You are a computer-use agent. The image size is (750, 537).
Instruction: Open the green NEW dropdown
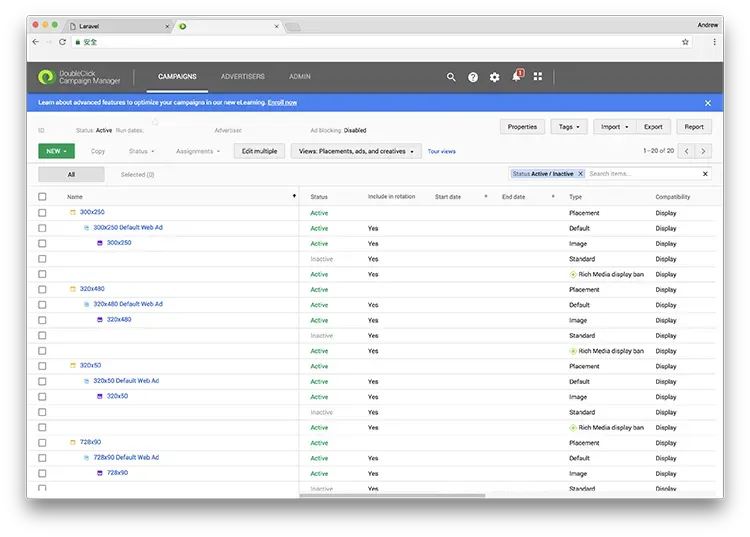55,151
